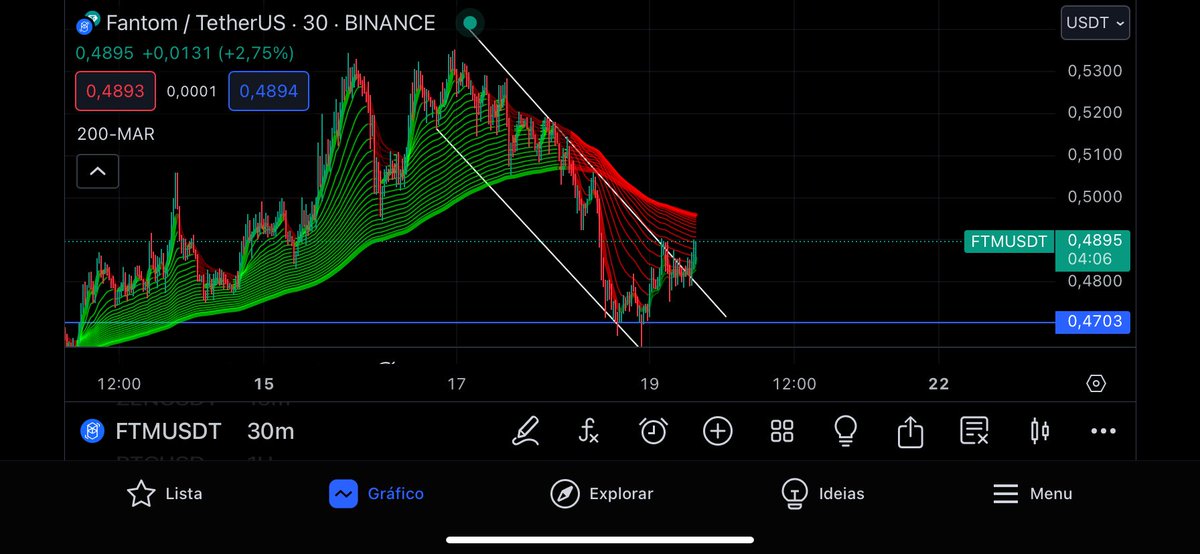
Task: Switch to the Gráfico tab
Action: [377, 493]
